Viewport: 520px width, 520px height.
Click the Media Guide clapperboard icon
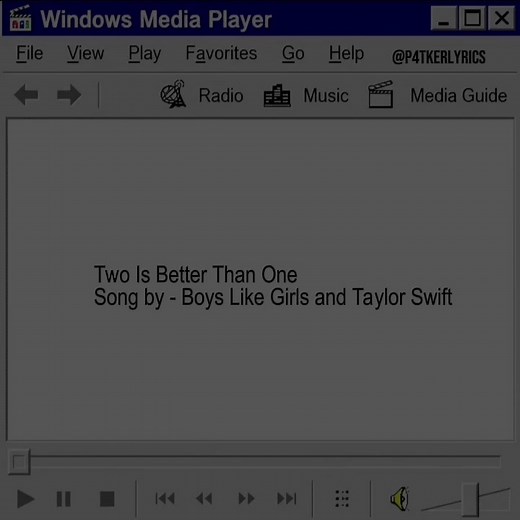pos(381,94)
